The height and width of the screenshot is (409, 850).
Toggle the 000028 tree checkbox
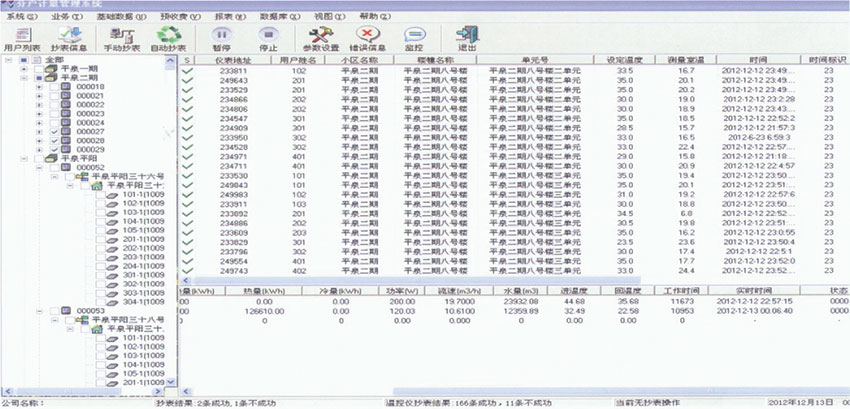point(52,141)
